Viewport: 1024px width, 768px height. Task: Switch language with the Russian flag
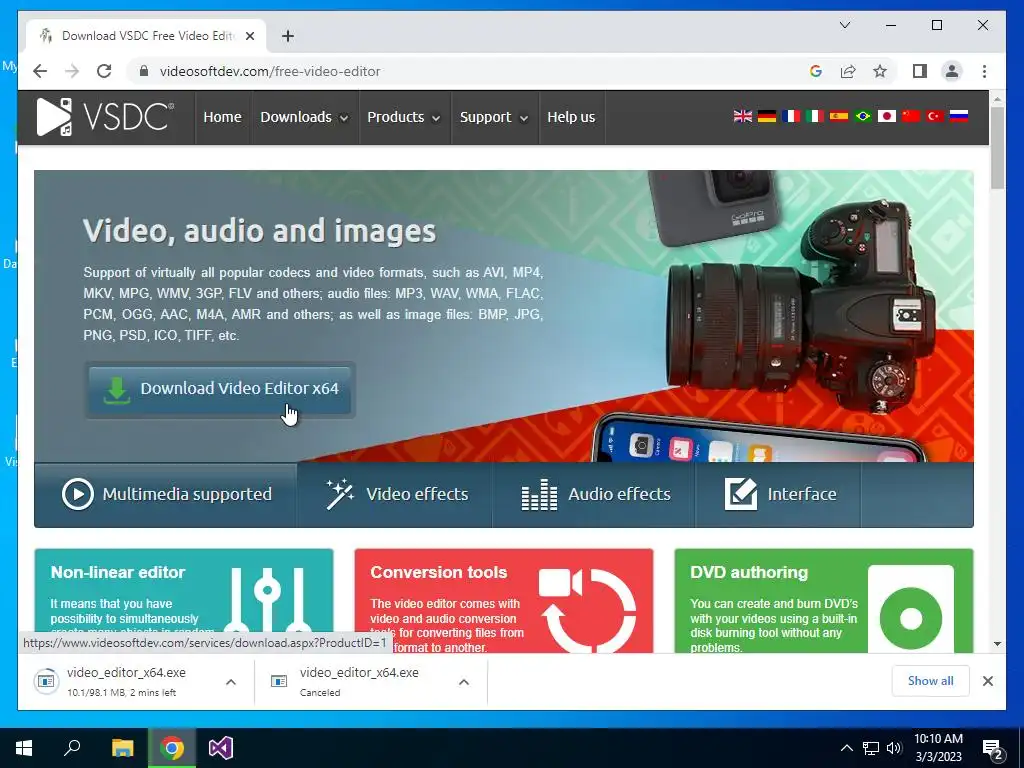(959, 116)
